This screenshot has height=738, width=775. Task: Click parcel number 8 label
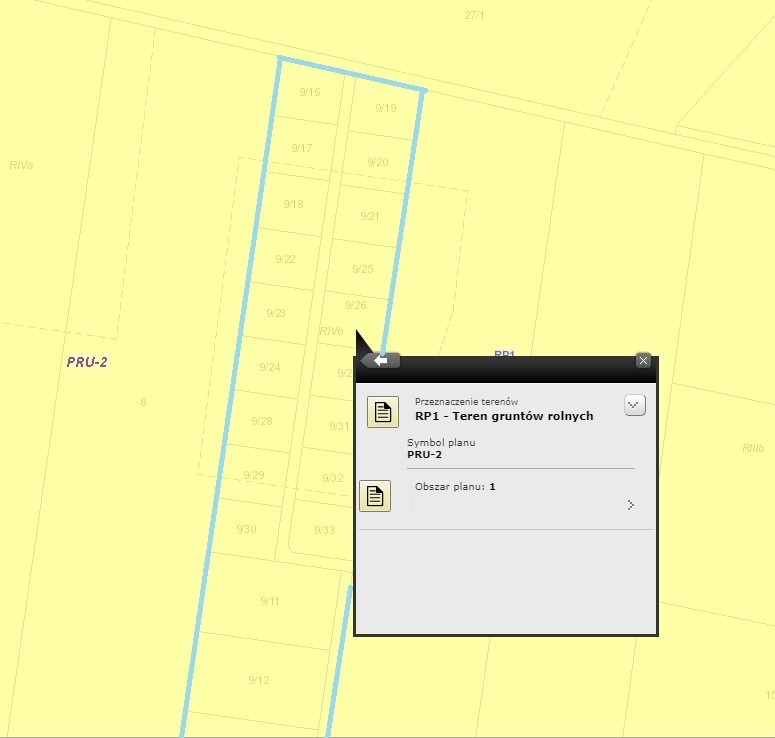pos(143,402)
